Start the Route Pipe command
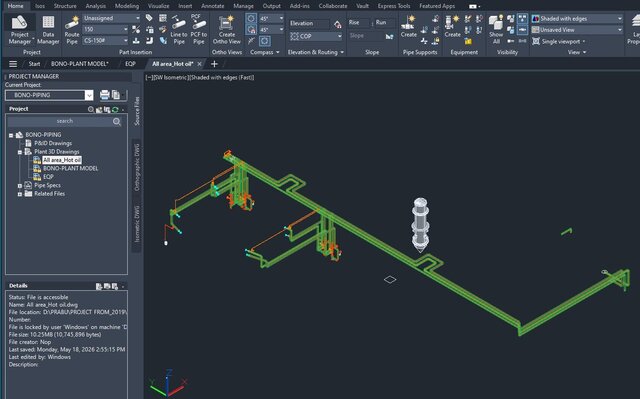Viewport: 640px width, 399px height. click(x=72, y=29)
